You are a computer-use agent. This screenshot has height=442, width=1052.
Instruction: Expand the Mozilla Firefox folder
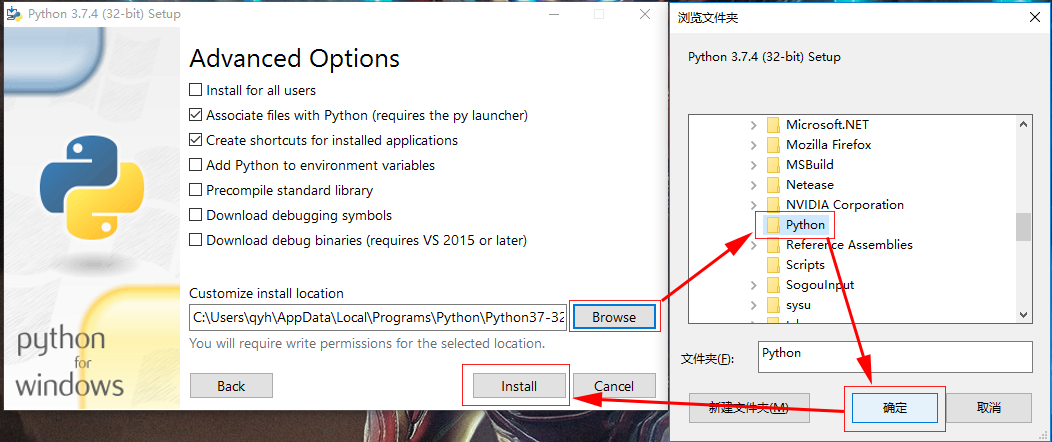[x=753, y=145]
